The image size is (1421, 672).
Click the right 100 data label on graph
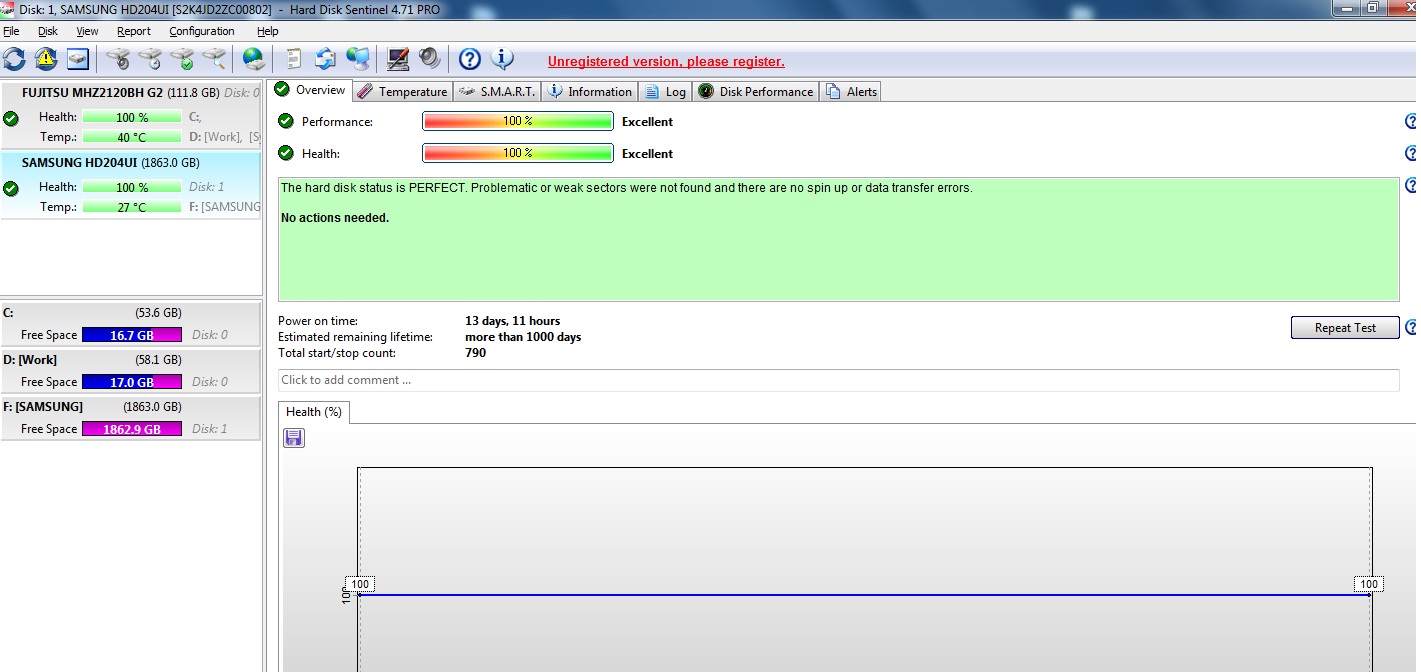[x=1369, y=584]
